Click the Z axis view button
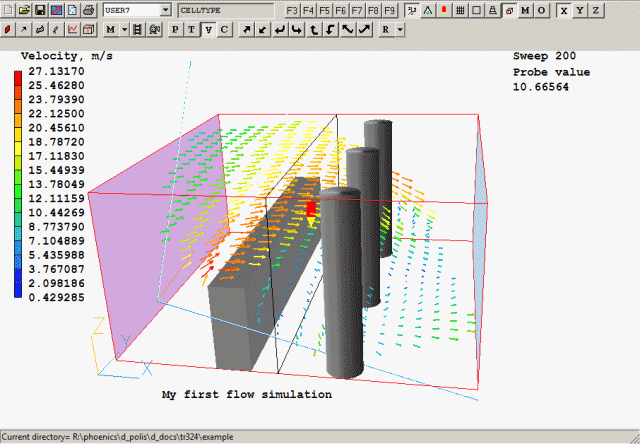Viewport: 640px width, 444px height. point(596,10)
